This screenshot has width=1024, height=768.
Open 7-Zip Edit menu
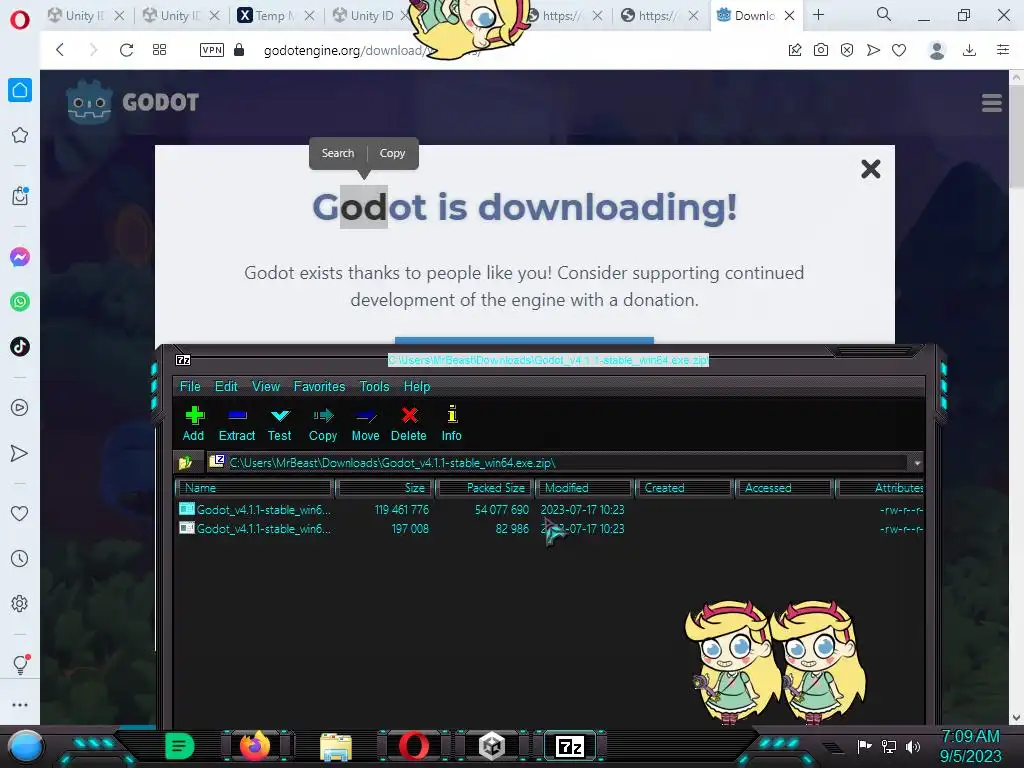click(226, 387)
